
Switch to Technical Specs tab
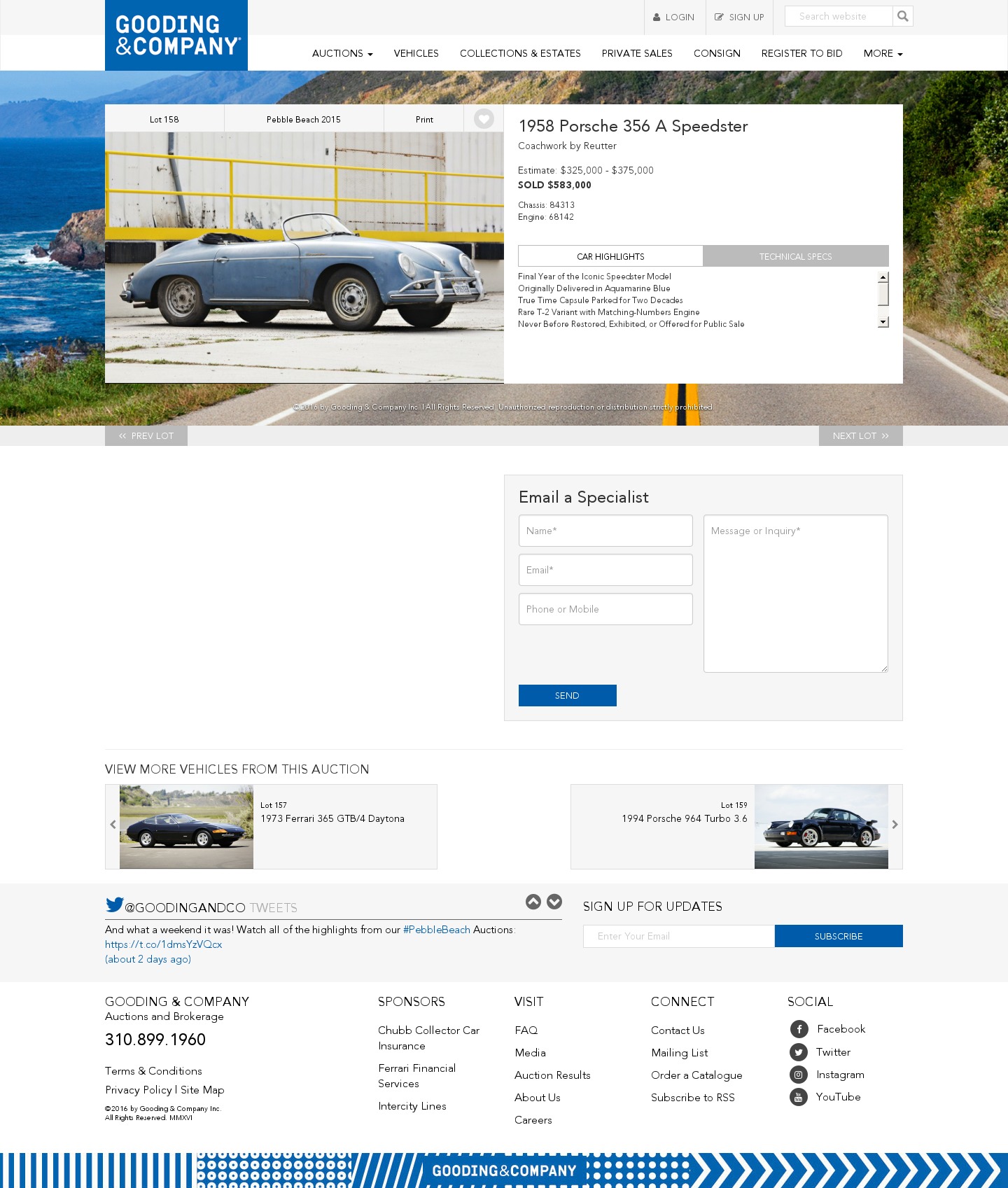[x=796, y=256]
